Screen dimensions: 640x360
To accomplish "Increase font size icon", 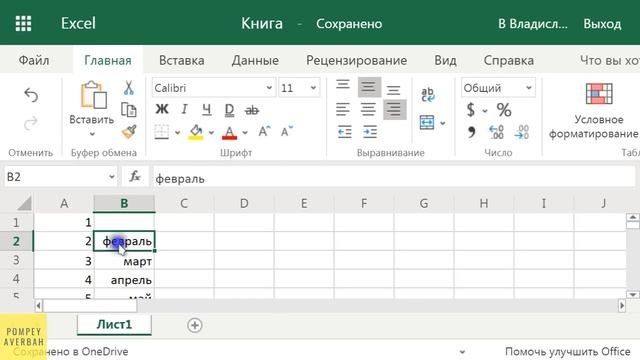I will click(264, 131).
